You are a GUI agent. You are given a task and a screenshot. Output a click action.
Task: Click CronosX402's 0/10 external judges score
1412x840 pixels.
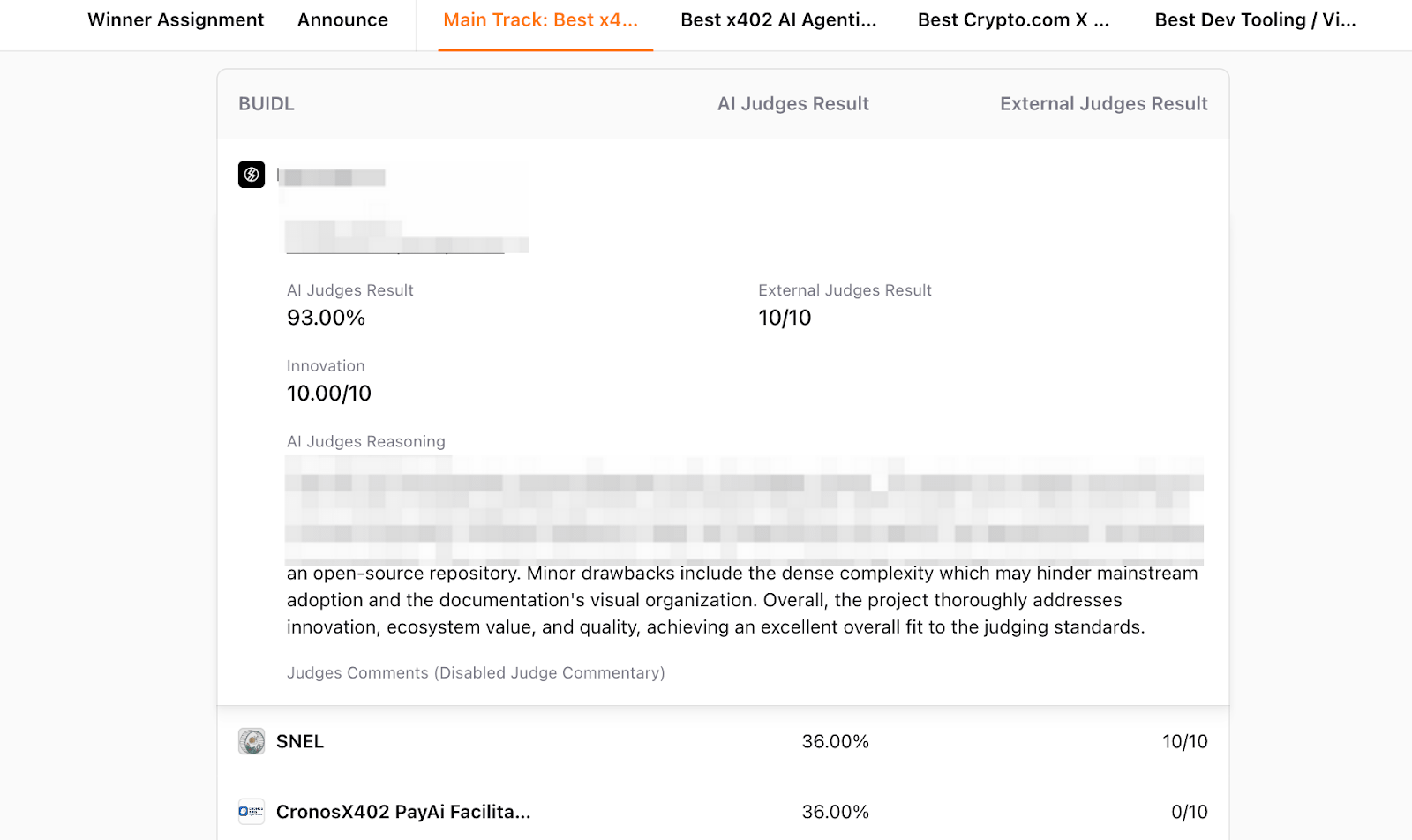click(1189, 812)
